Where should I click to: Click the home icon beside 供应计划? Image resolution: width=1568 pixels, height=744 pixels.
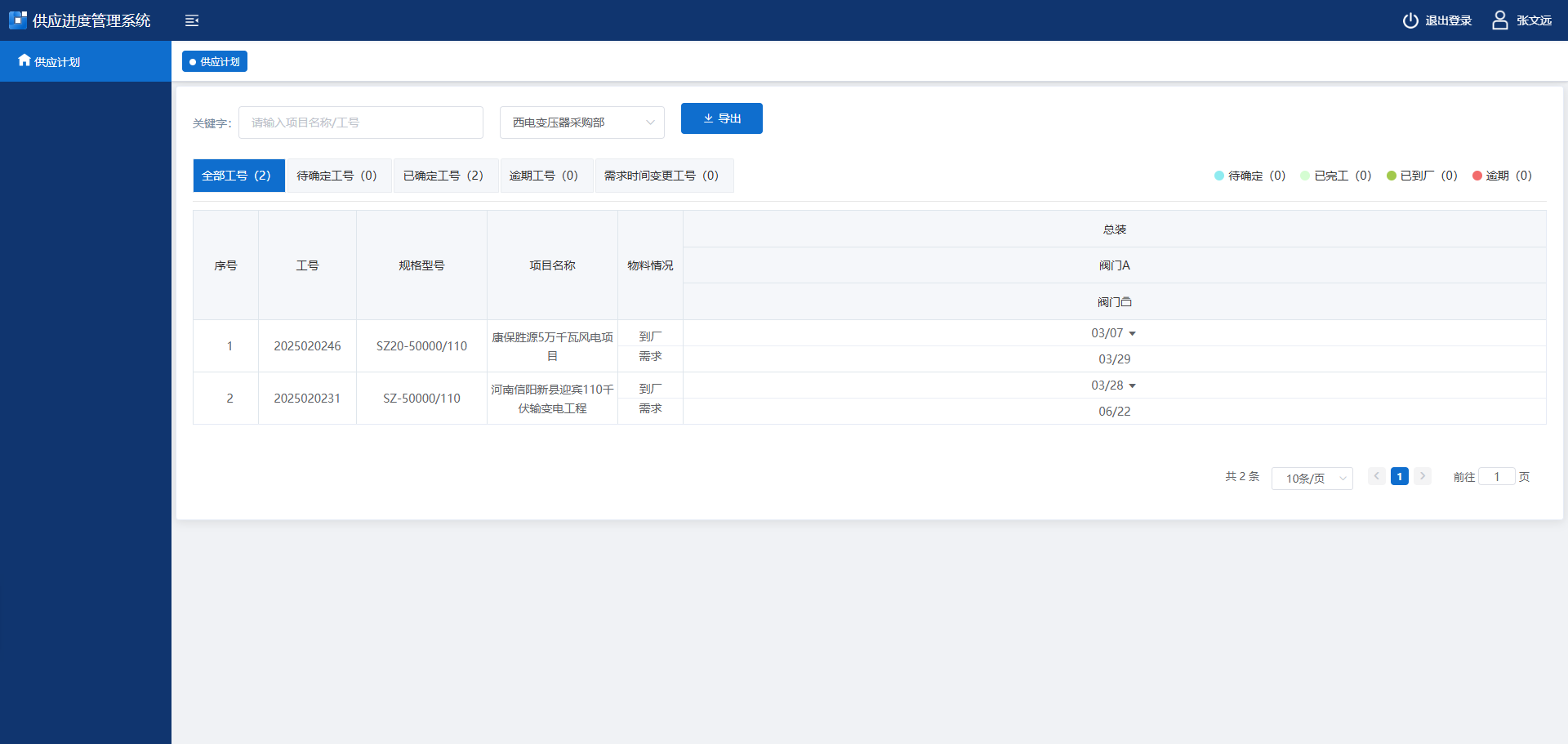(24, 60)
